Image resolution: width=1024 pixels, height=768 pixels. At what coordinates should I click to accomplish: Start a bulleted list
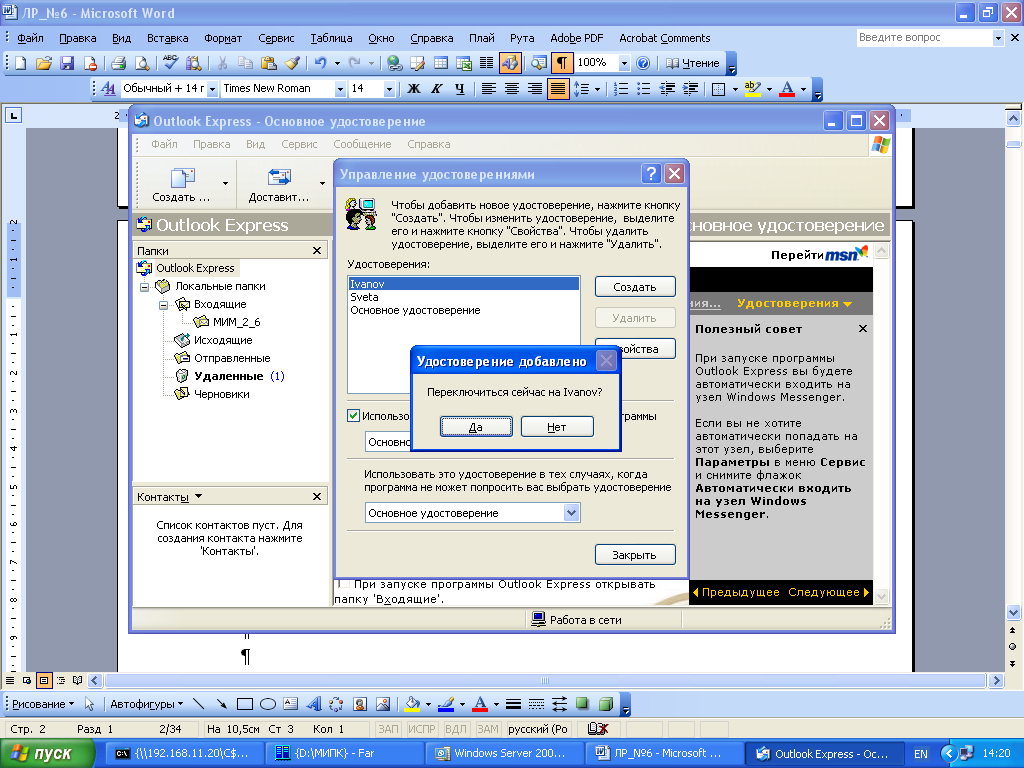pos(644,89)
